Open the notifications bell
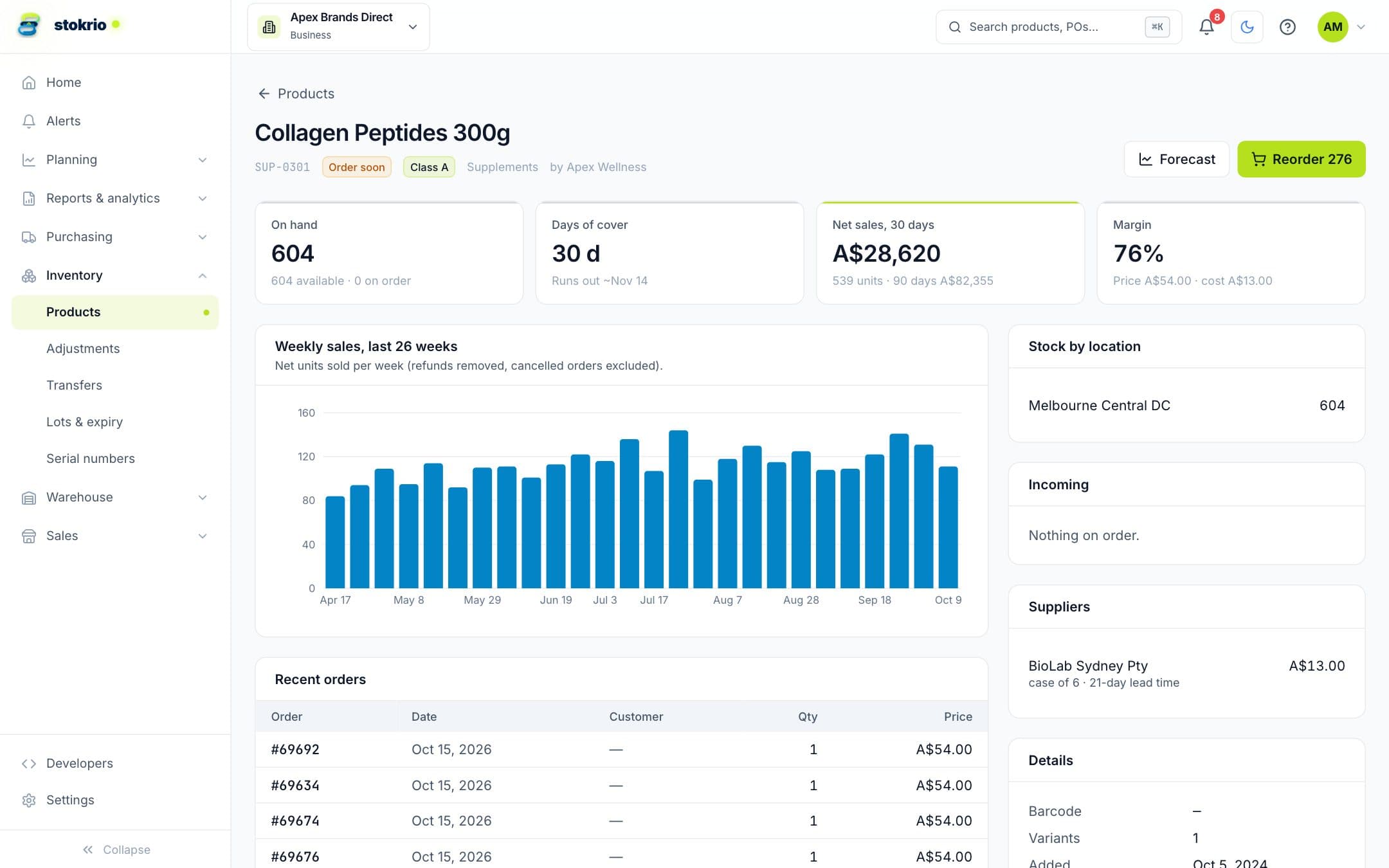The height and width of the screenshot is (868, 1389). tap(1206, 26)
